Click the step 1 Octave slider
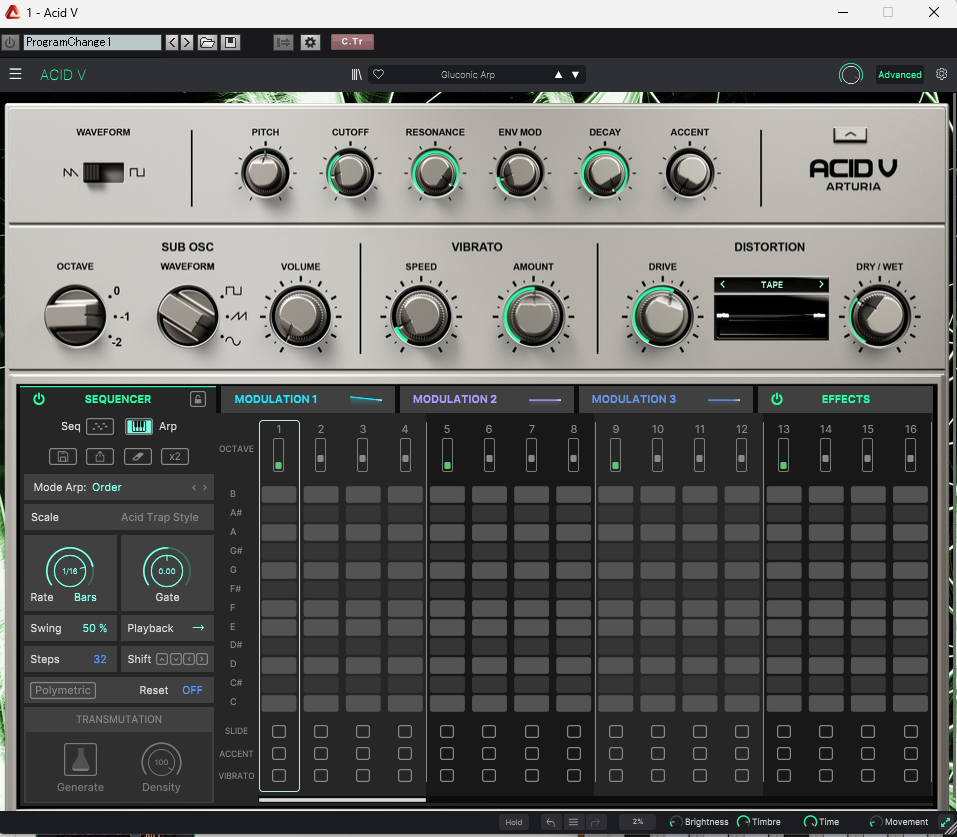957x837 pixels. coord(279,455)
